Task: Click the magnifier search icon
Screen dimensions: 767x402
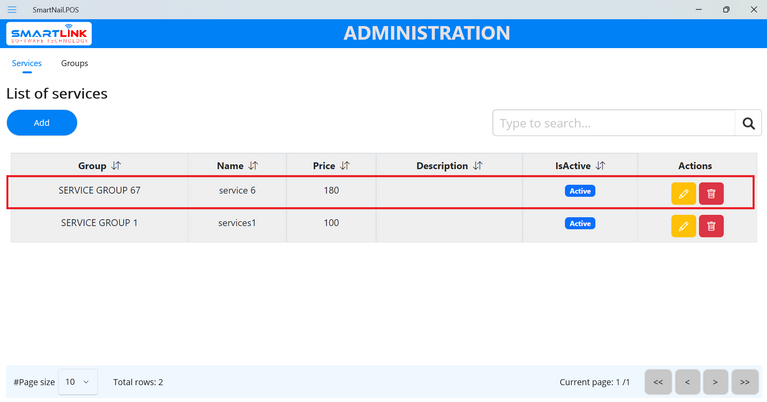Action: [x=748, y=123]
